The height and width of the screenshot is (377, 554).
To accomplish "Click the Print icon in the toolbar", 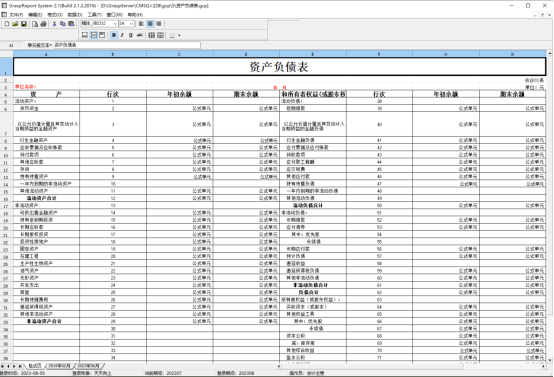I will (x=43, y=24).
